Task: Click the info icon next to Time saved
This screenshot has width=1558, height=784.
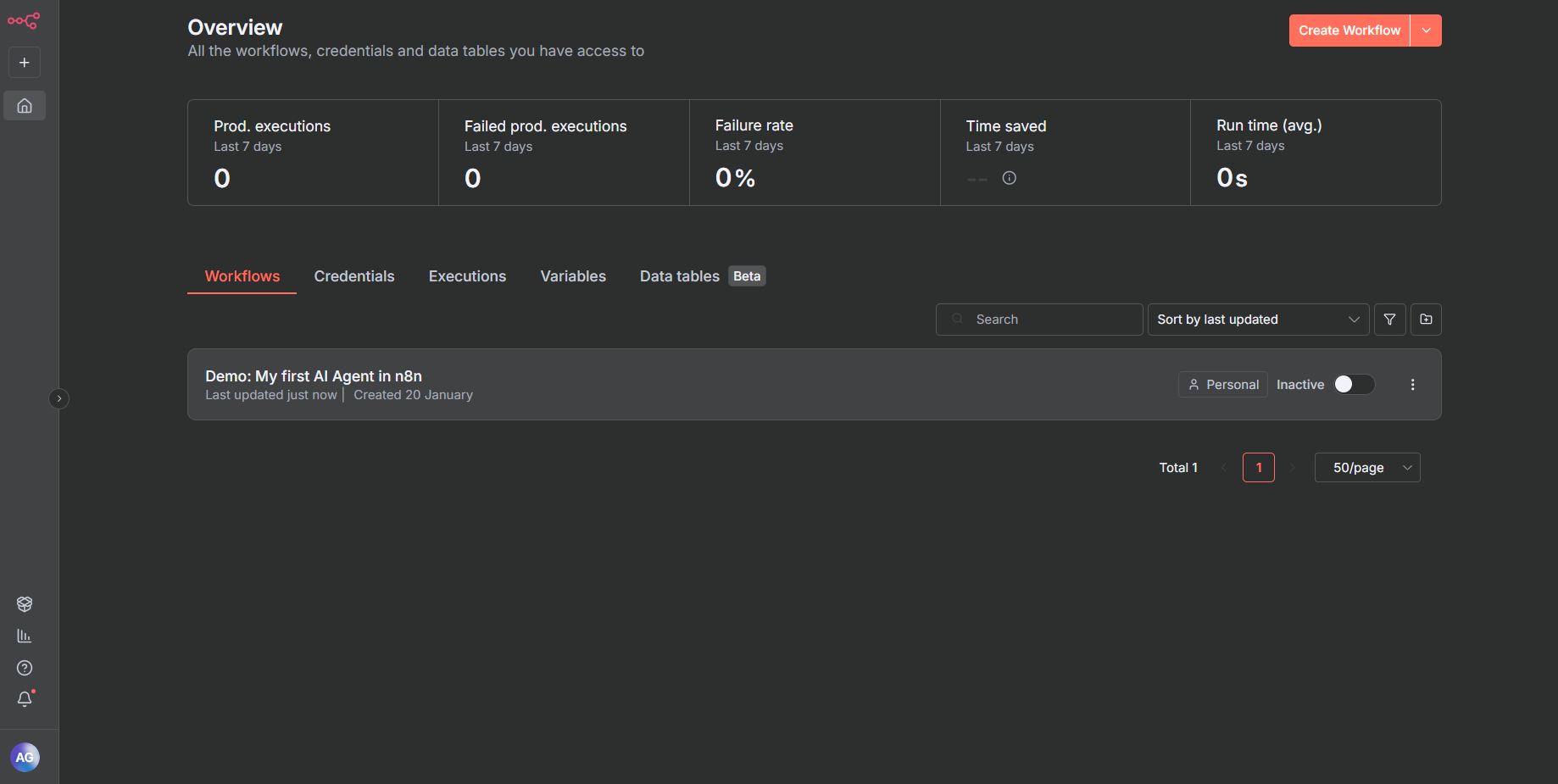Action: point(1009,178)
